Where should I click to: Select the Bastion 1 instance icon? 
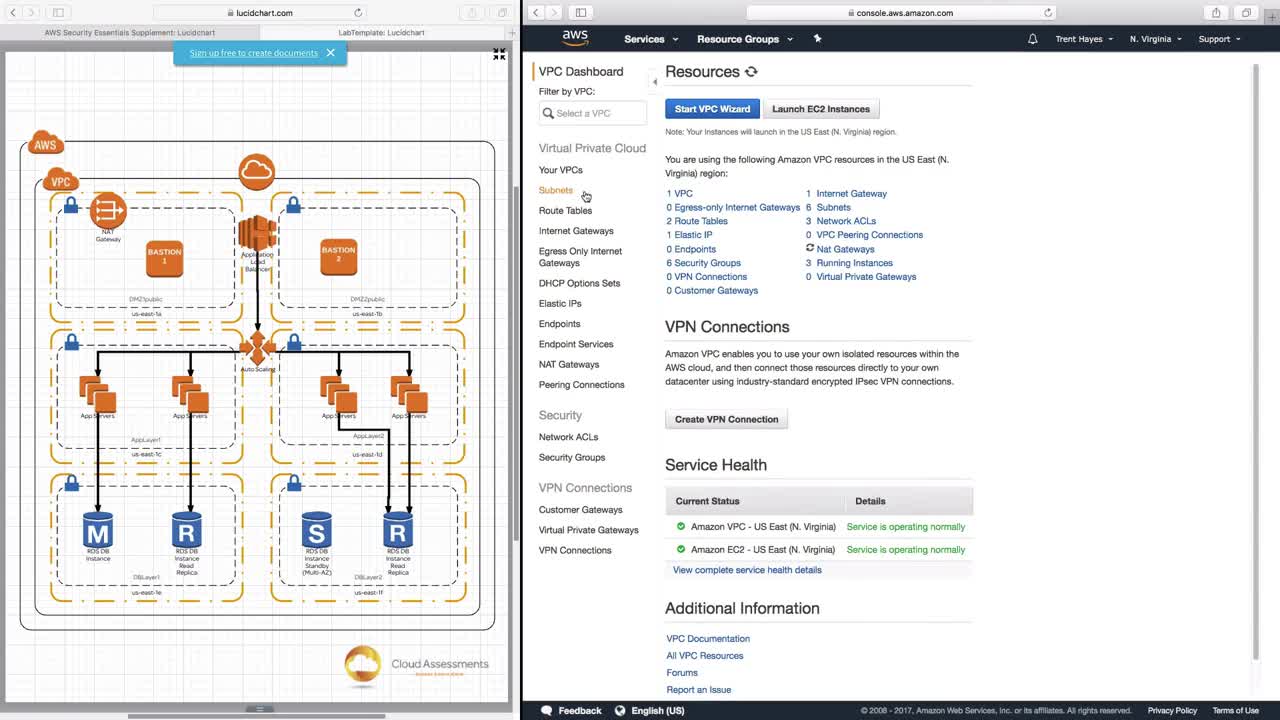[x=164, y=258]
